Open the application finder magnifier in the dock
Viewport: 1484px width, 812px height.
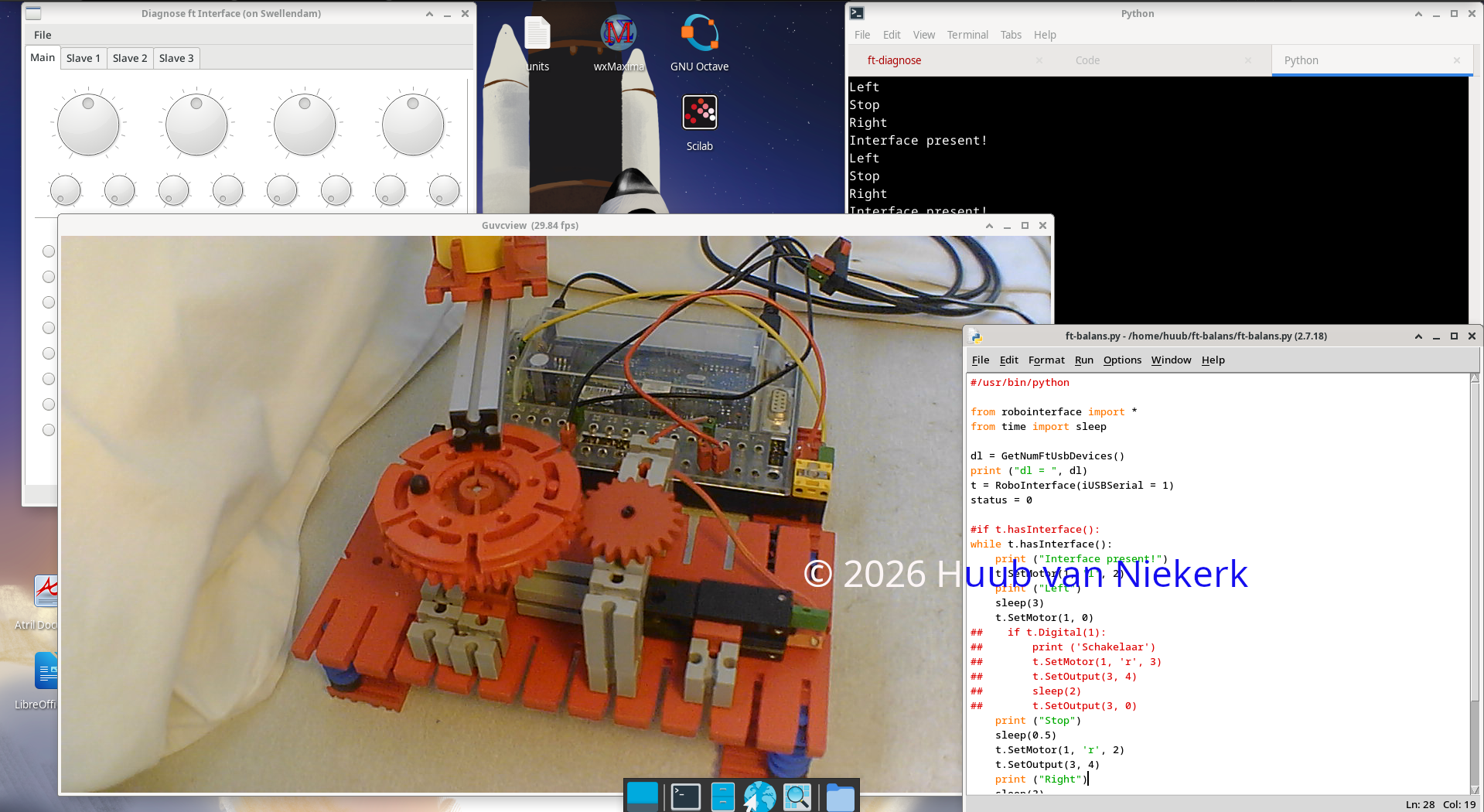(797, 797)
